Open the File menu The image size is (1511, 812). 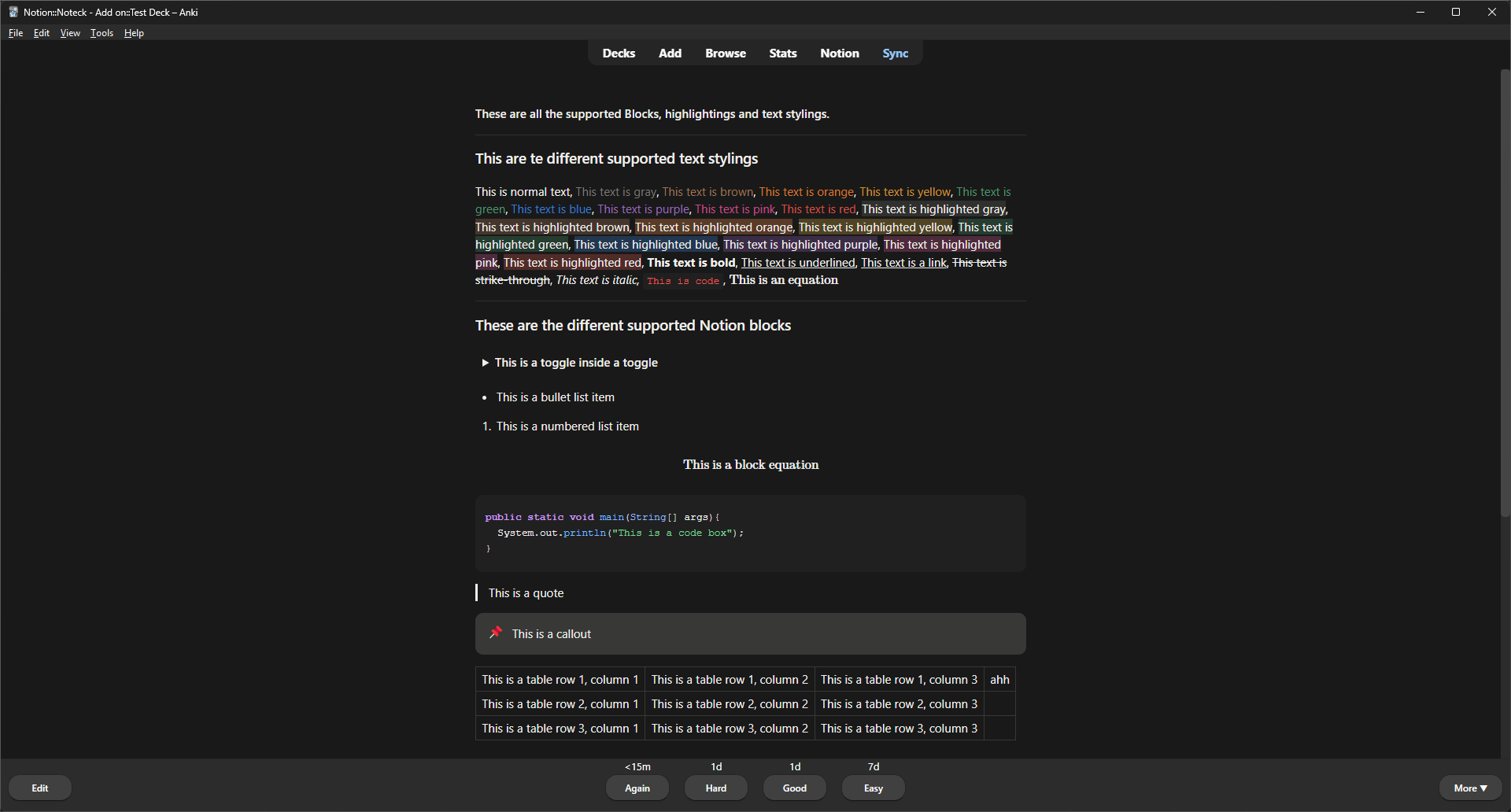click(x=16, y=33)
